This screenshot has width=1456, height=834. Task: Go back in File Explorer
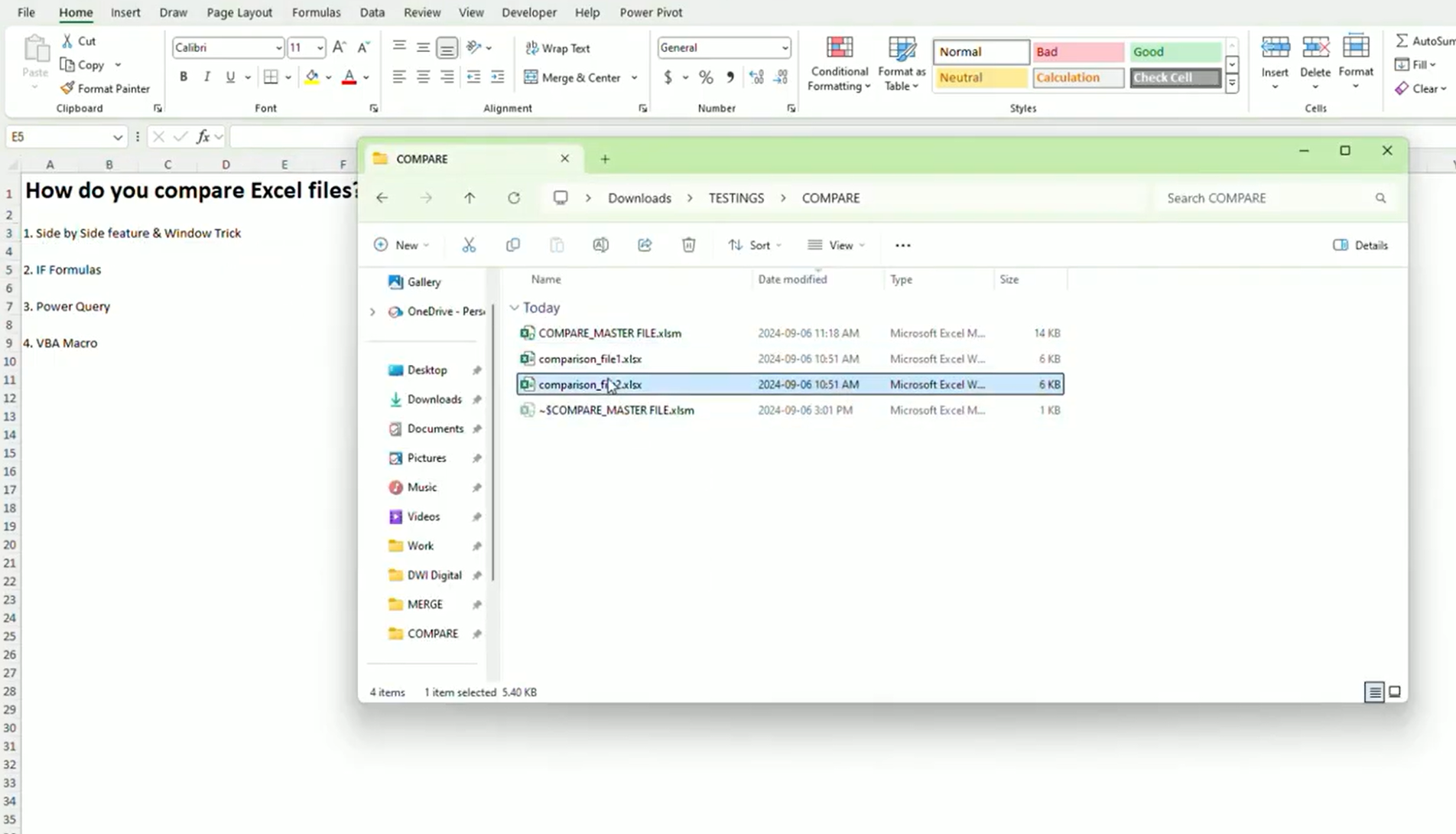point(382,198)
